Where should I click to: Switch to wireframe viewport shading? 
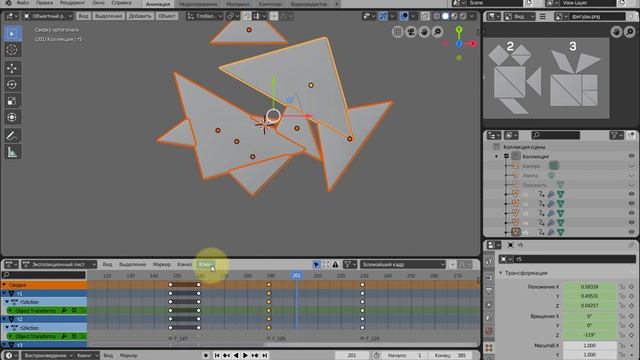(x=436, y=16)
